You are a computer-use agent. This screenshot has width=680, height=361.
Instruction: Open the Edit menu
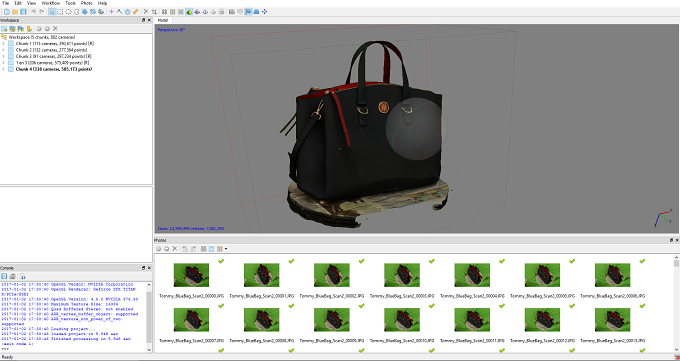click(x=18, y=3)
